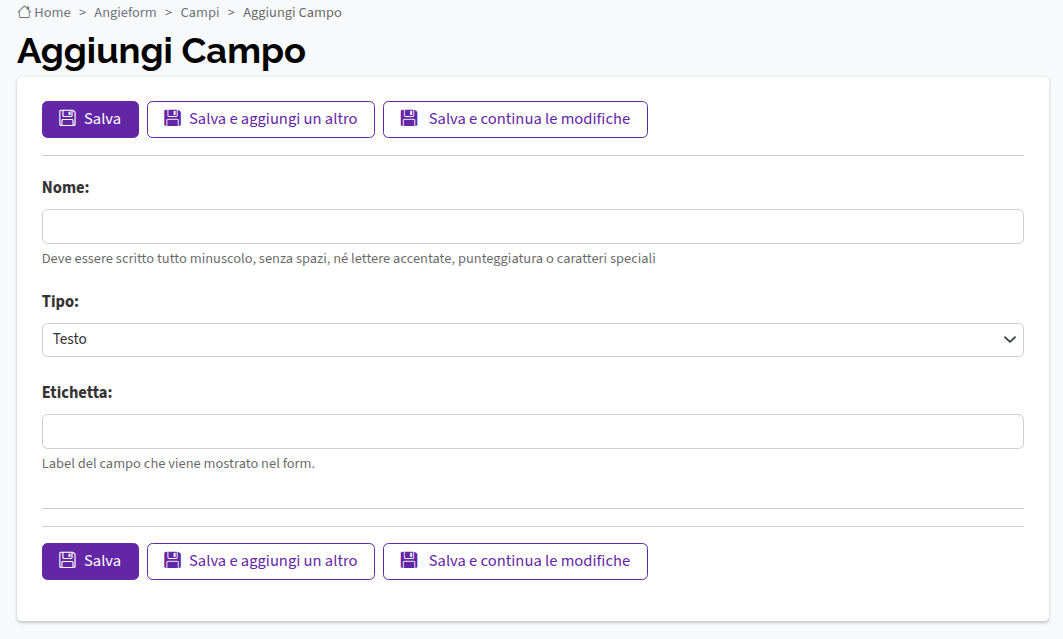Open the Tipo dropdown showing Testo

pos(533,339)
